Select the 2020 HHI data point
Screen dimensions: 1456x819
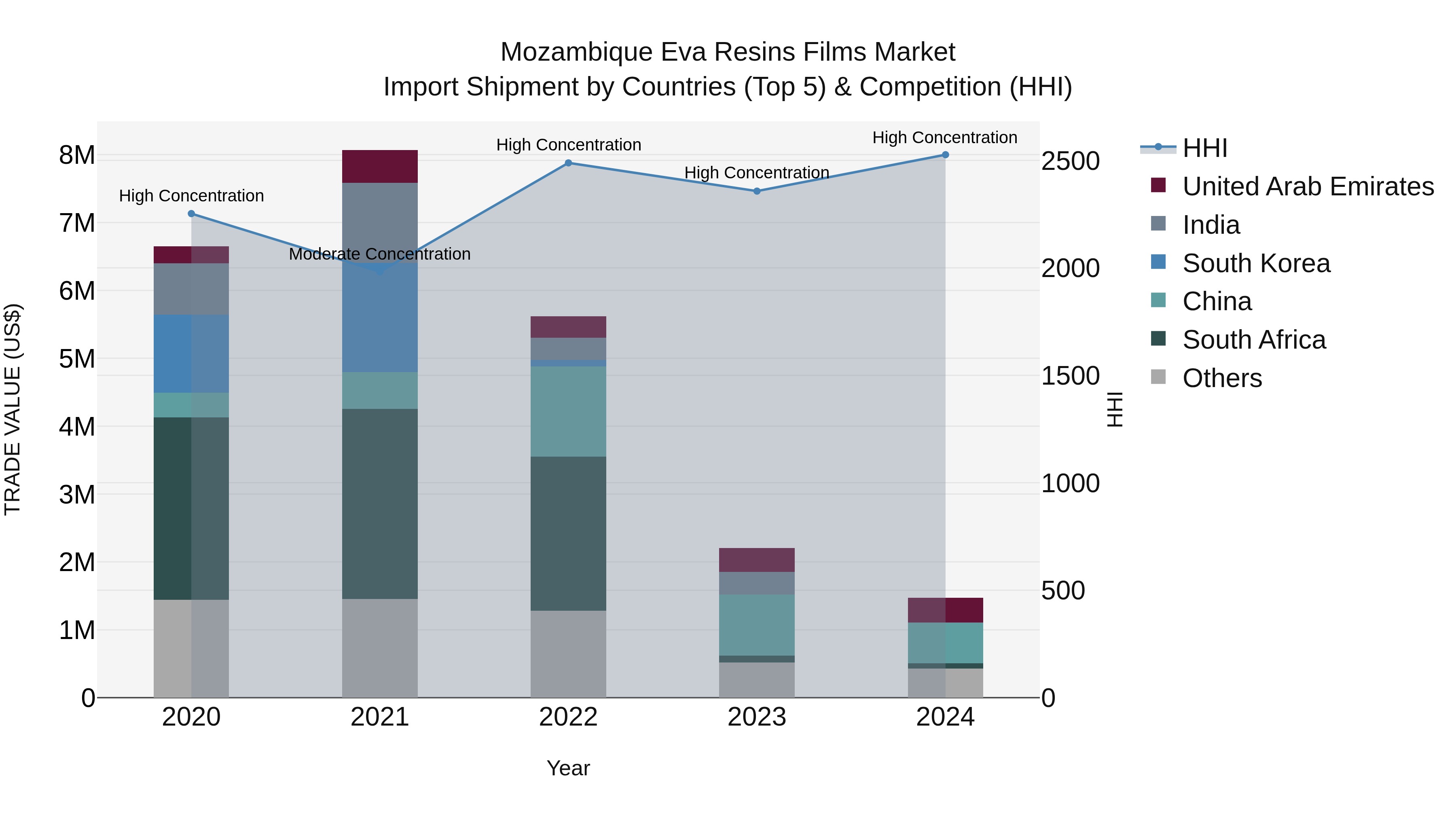click(x=191, y=214)
